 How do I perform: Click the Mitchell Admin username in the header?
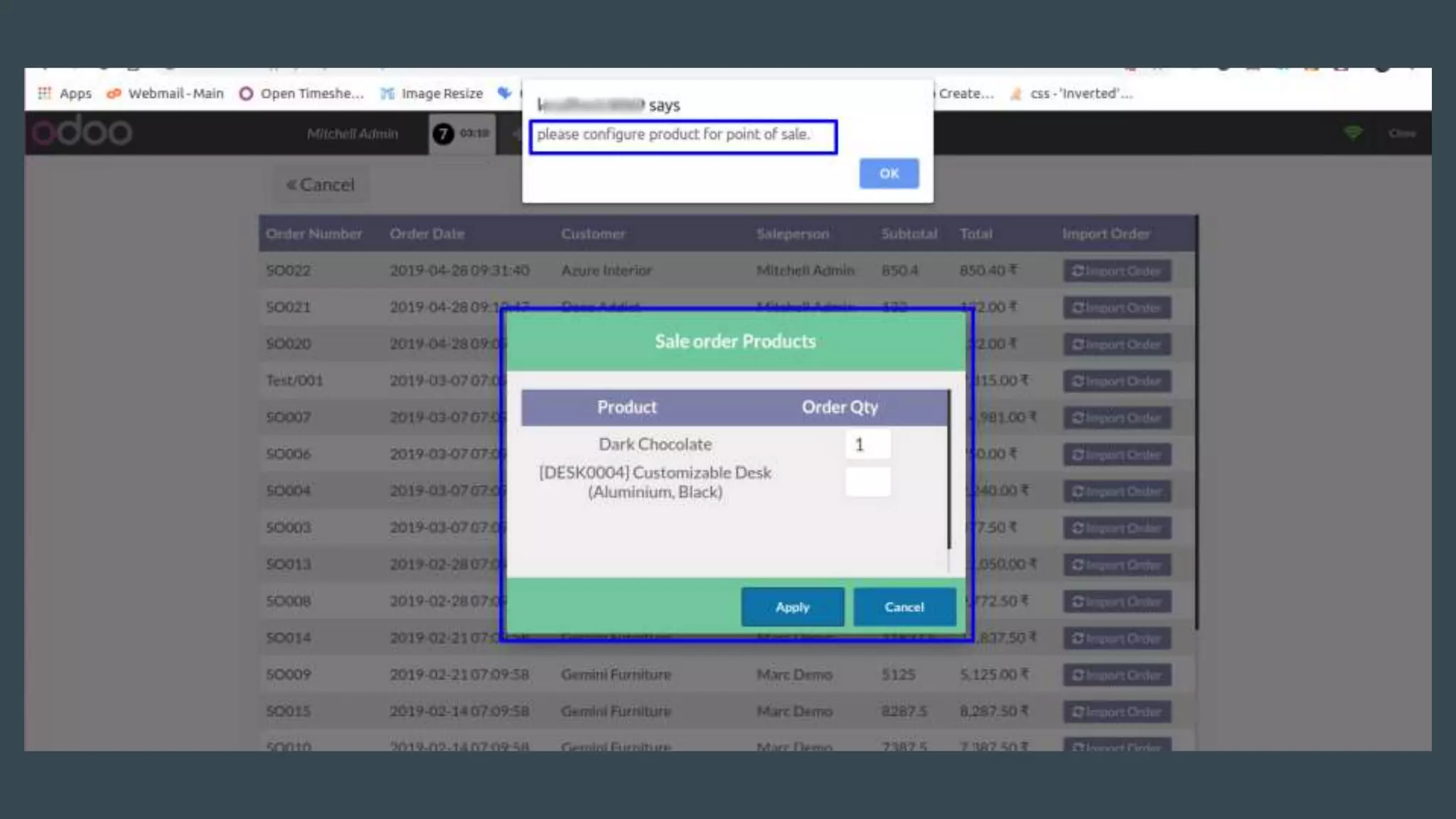coord(353,134)
